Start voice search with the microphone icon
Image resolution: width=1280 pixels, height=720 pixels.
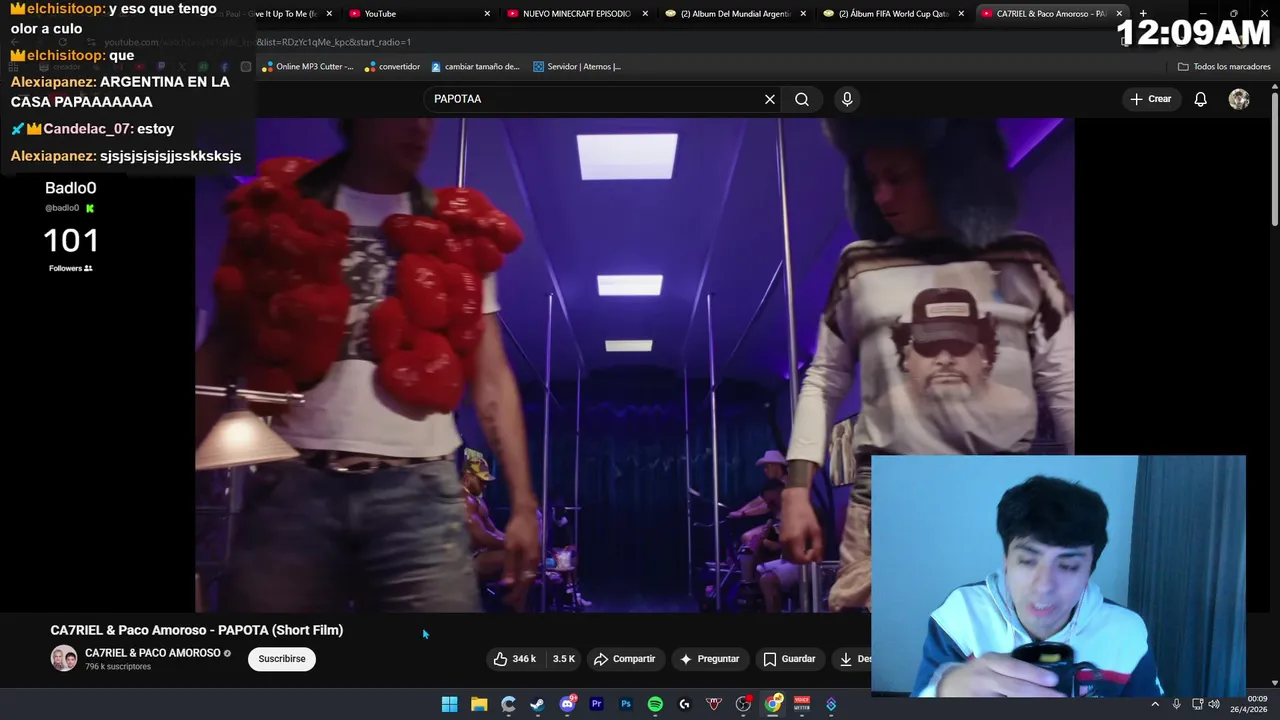coord(847,99)
